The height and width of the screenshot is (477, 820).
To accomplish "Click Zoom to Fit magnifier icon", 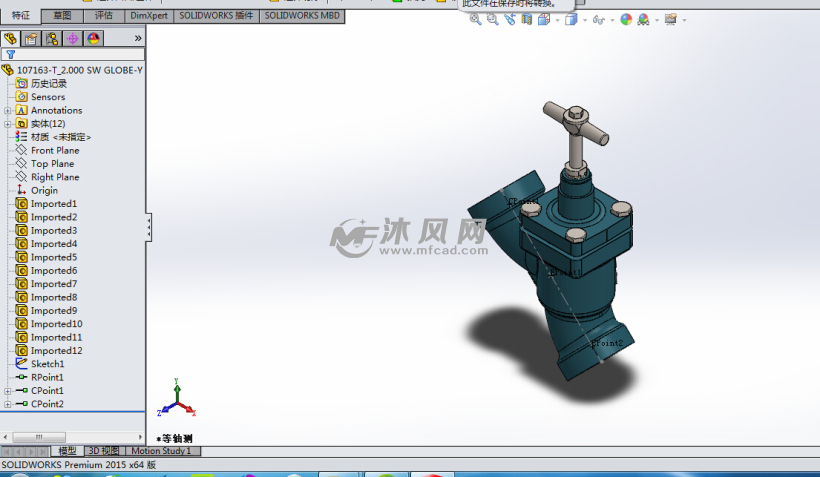I will [x=475, y=19].
